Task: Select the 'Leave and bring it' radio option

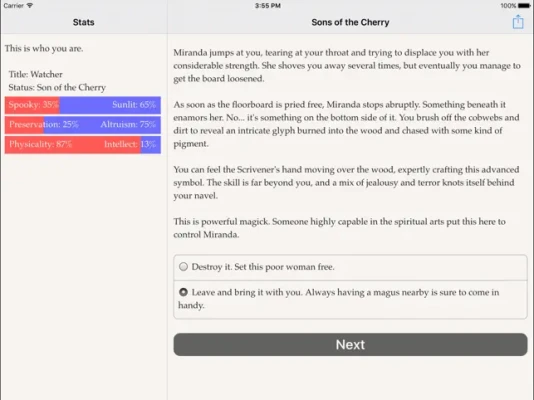Action: [x=350, y=299]
